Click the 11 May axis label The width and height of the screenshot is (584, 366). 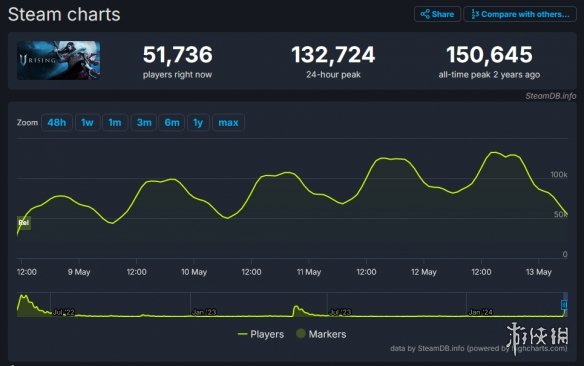(x=309, y=272)
